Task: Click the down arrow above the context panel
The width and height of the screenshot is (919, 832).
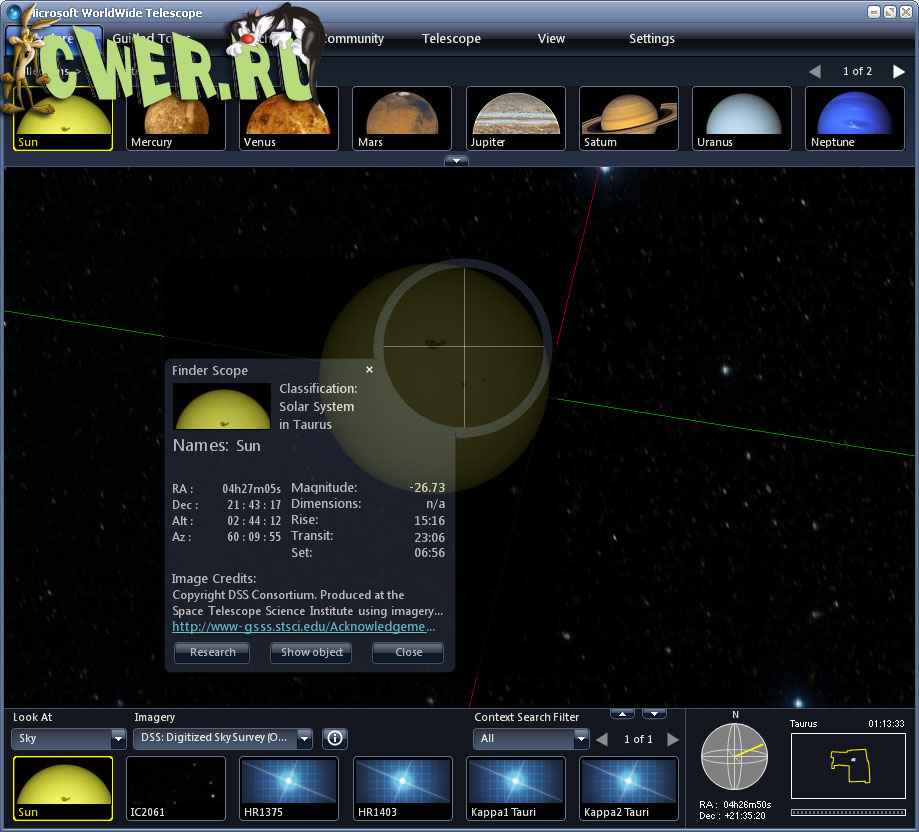Action: tap(654, 713)
